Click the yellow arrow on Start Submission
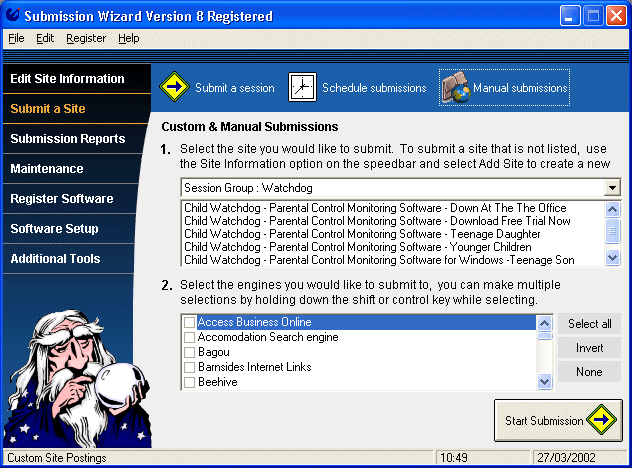The width and height of the screenshot is (632, 468). click(x=601, y=420)
